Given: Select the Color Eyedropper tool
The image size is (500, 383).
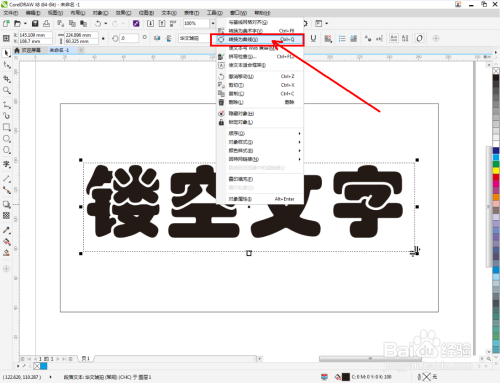Looking at the screenshot, I should click(6, 230).
